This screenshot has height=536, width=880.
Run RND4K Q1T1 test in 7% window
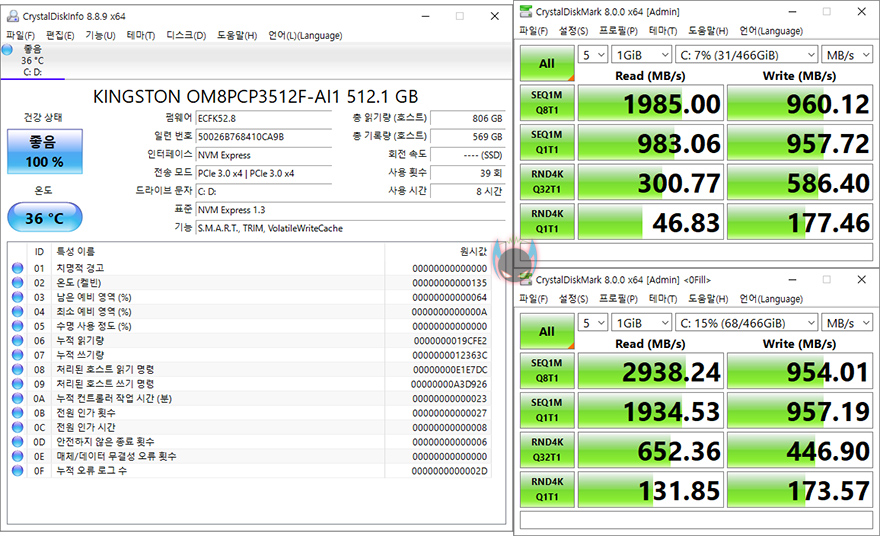(547, 221)
